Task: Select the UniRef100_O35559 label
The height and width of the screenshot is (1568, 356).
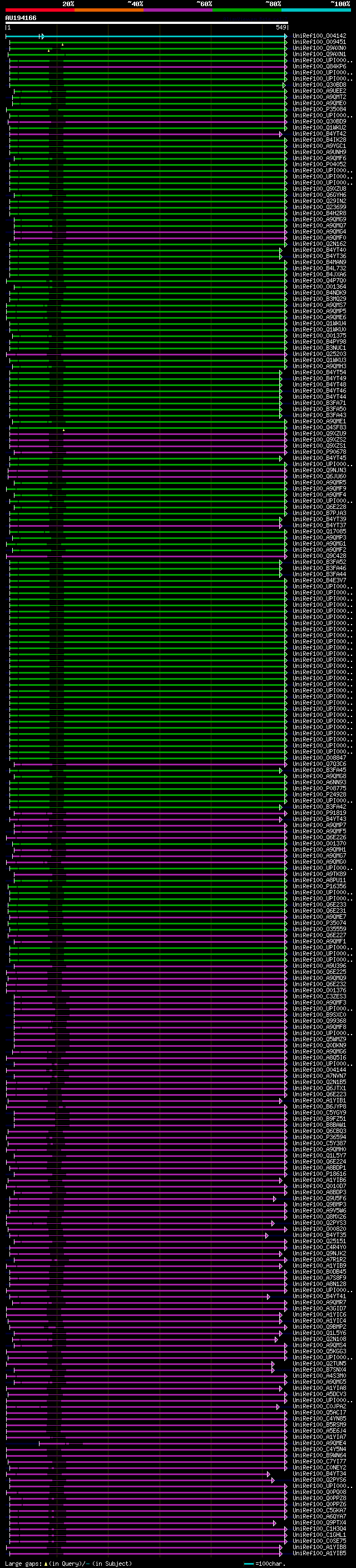Action: coord(319,929)
